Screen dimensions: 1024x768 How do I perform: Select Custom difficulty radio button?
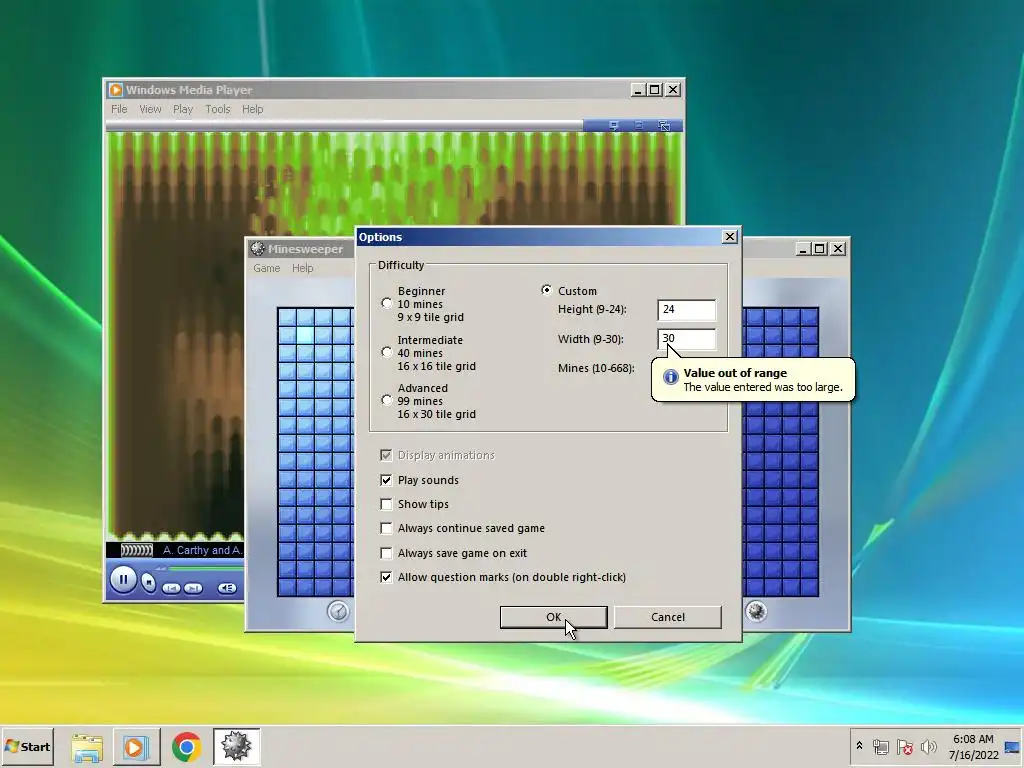click(547, 290)
